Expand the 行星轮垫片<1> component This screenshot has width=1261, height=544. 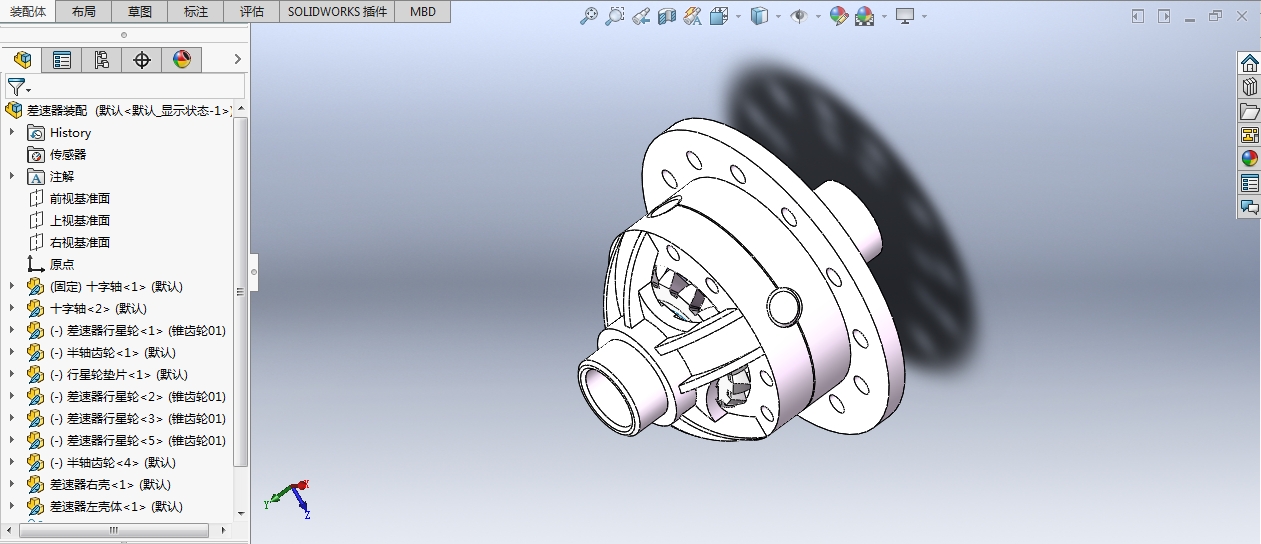click(12, 374)
